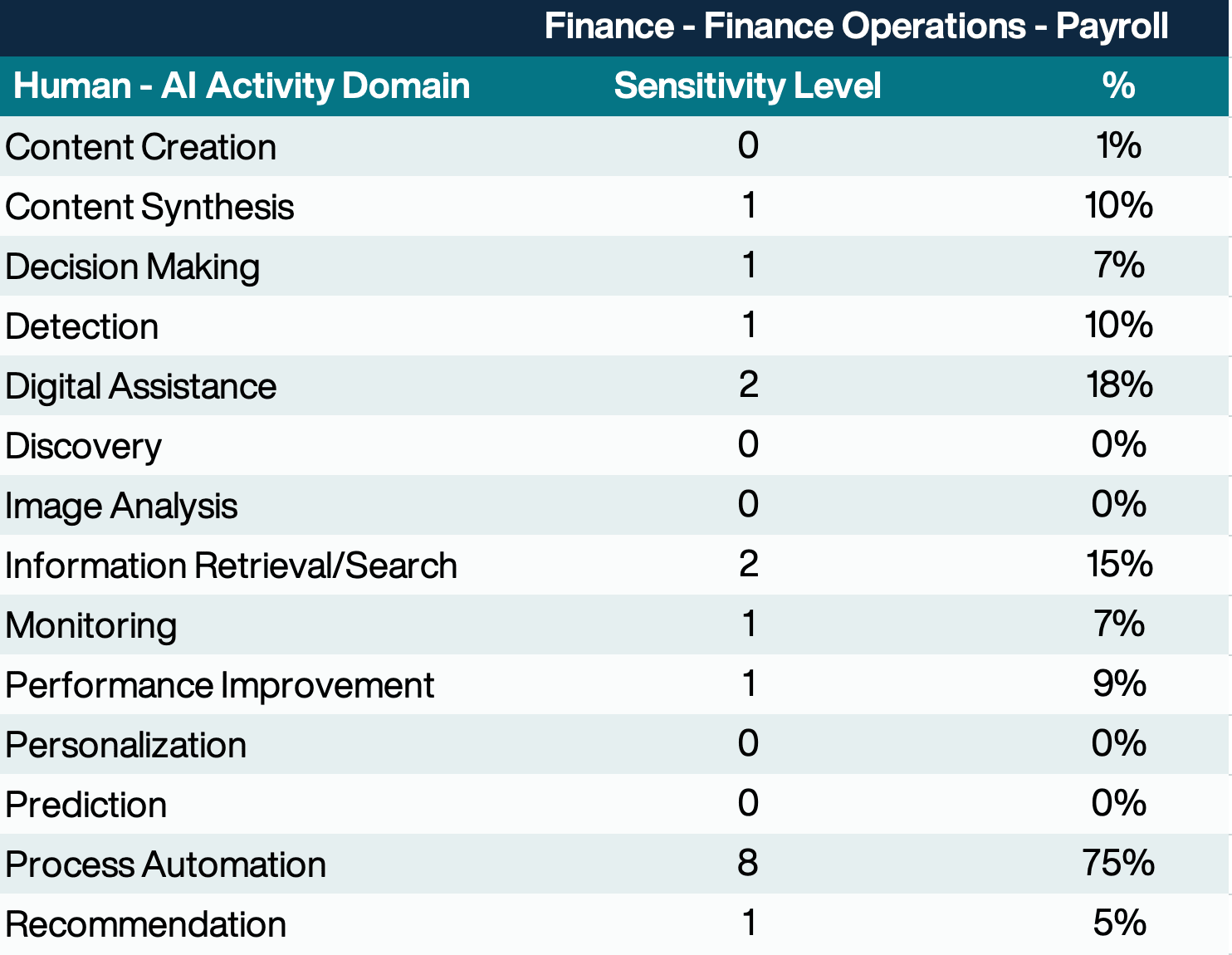
Task: Click the Prediction row label
Action: 86,805
